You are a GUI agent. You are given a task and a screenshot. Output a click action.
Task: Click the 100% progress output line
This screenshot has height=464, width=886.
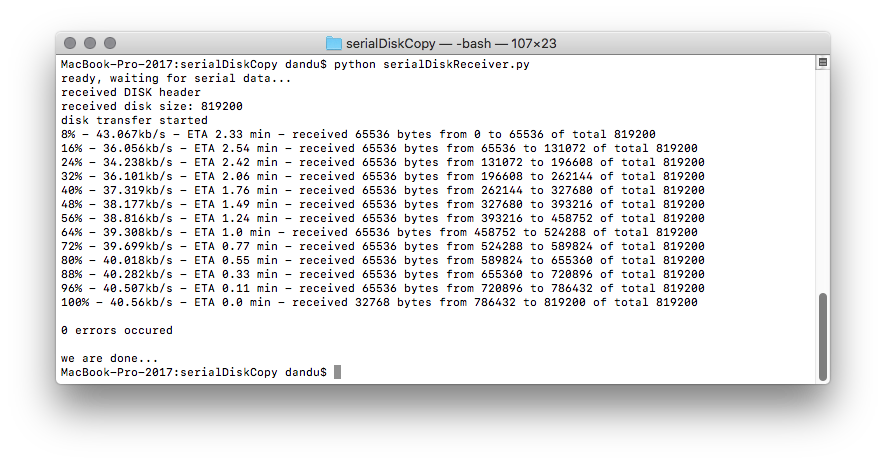[x=379, y=302]
